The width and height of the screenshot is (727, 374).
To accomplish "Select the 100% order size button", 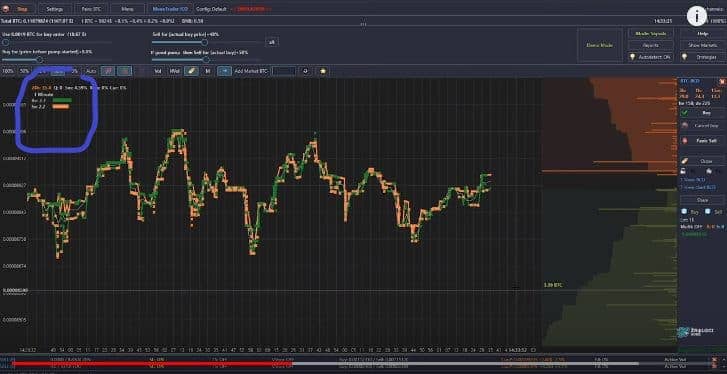I will click(8, 71).
